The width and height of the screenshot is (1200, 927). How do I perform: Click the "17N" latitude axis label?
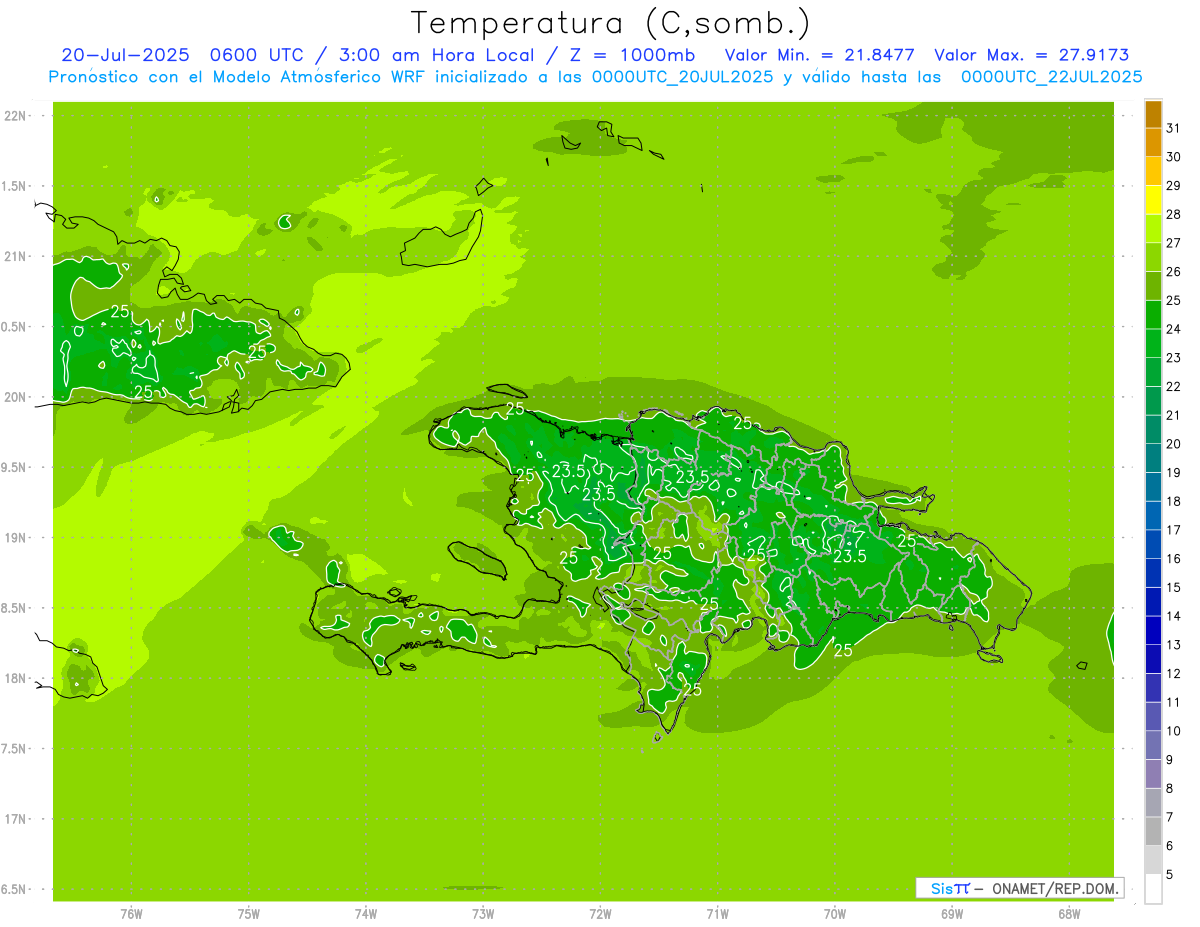pos(16,819)
